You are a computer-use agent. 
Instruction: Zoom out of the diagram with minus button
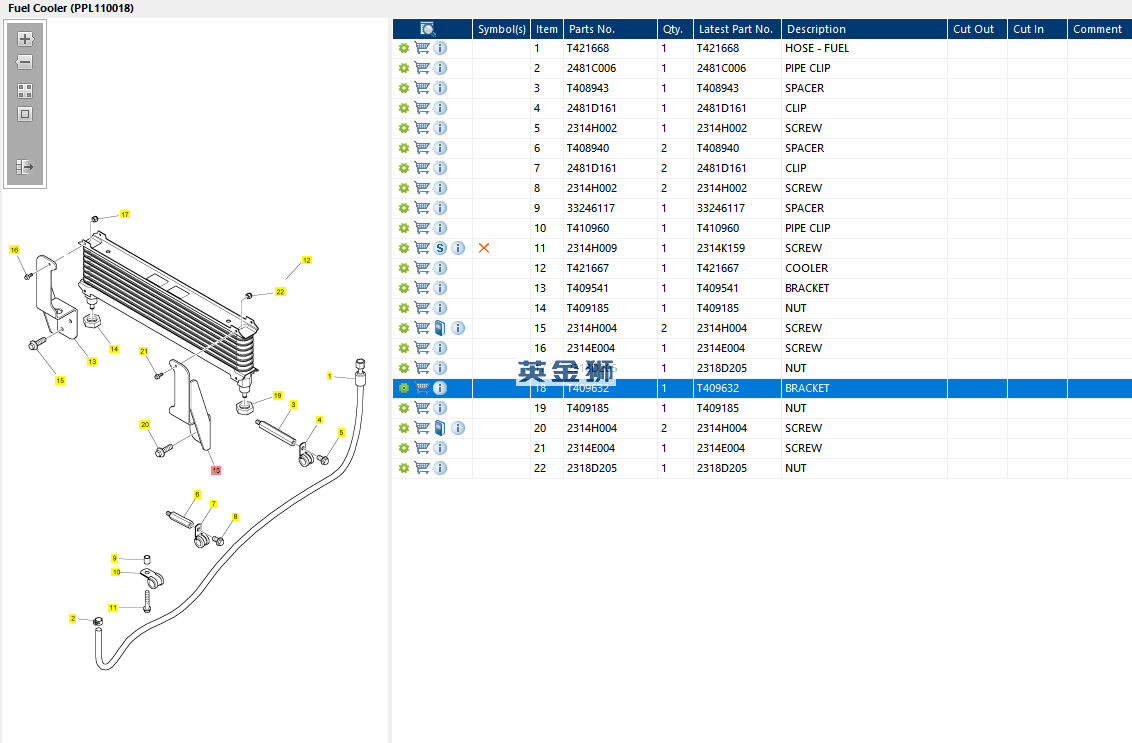(25, 62)
